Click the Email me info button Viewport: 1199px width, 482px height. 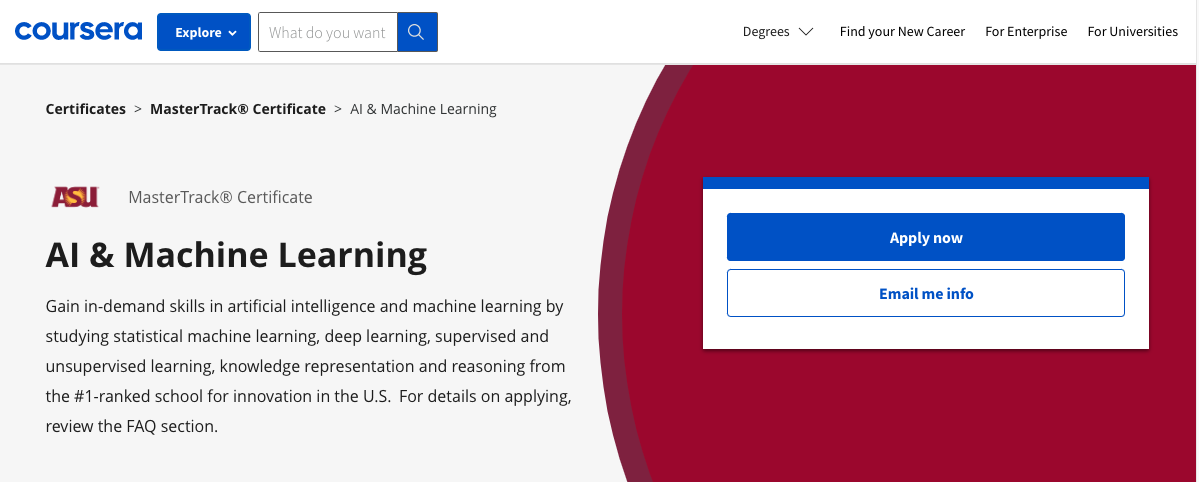tap(925, 293)
